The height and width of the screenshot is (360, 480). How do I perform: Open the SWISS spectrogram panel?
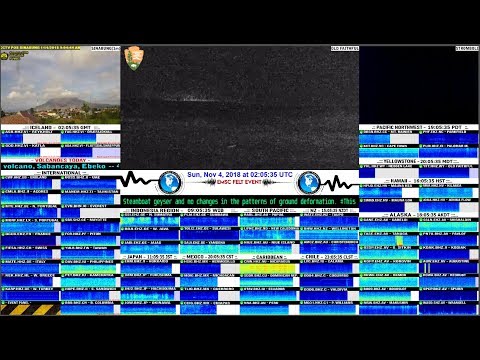tap(30, 253)
